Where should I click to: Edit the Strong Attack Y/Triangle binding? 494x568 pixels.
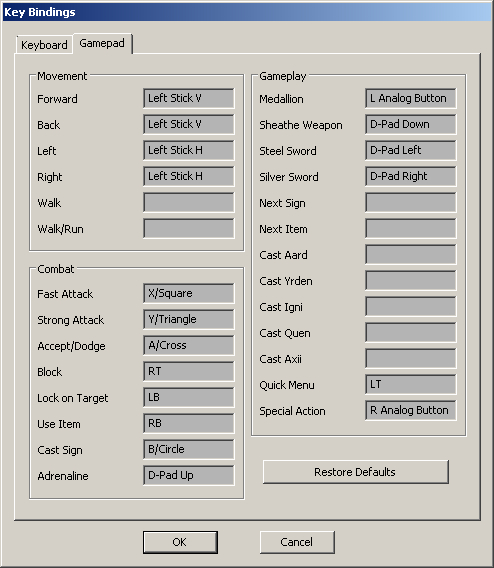[x=189, y=320]
